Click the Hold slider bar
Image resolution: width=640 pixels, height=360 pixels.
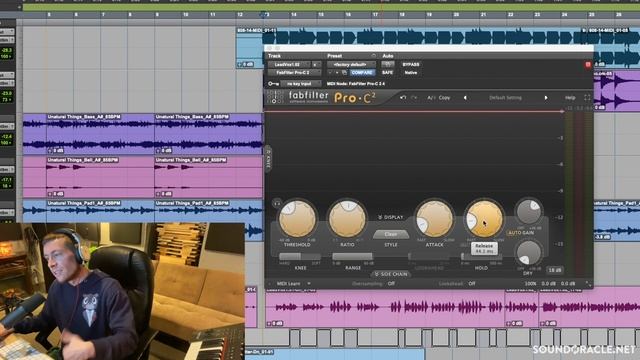[482, 257]
